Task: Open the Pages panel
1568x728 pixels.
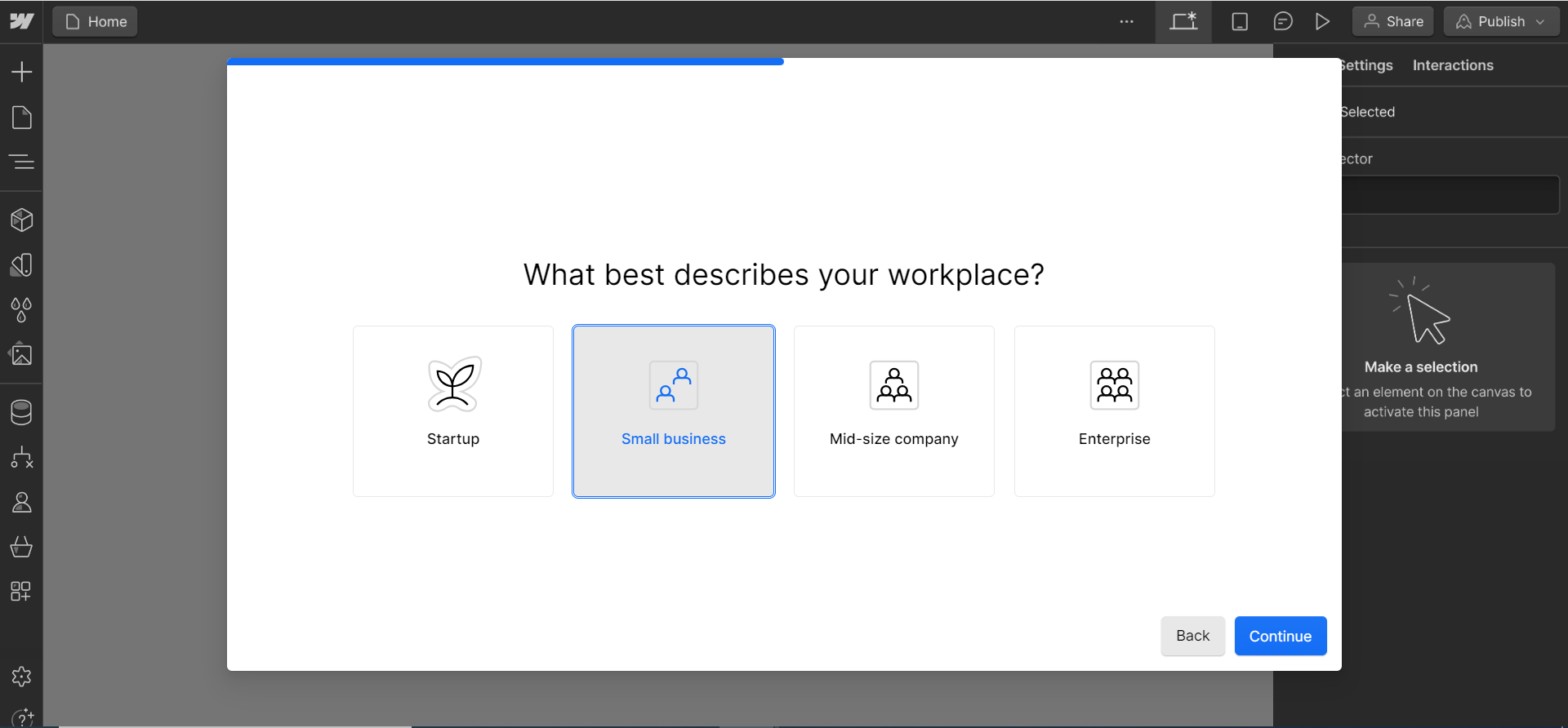Action: 21,118
